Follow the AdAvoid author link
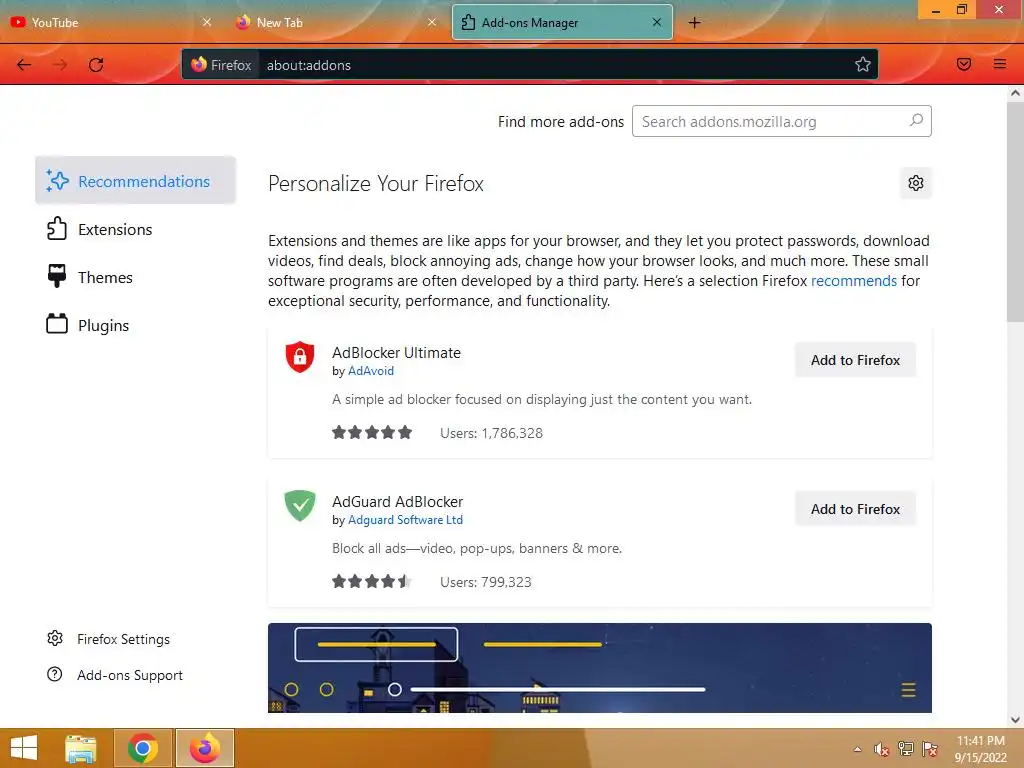Image resolution: width=1024 pixels, height=768 pixels. click(x=371, y=371)
